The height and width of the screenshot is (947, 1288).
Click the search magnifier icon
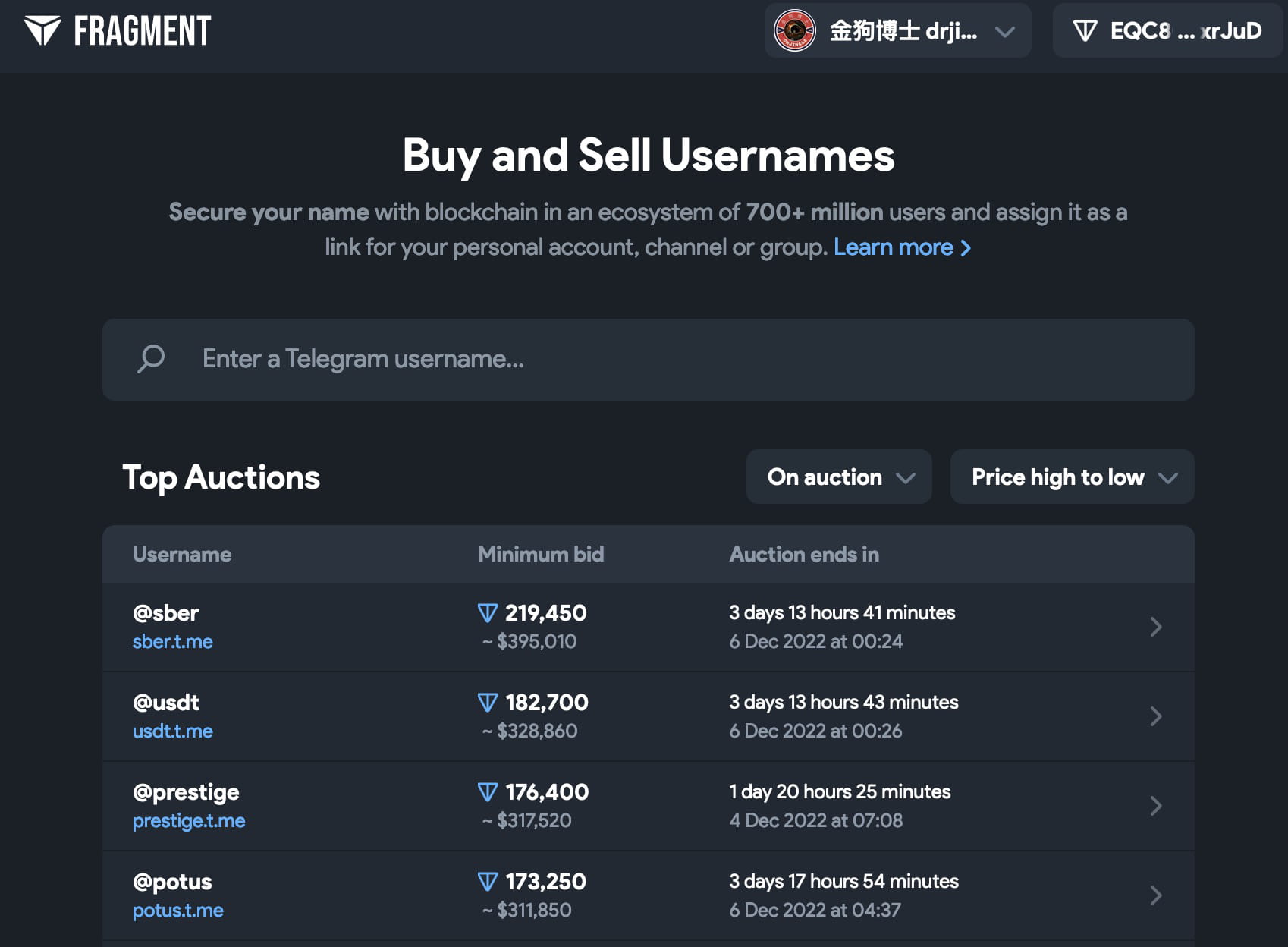(151, 359)
